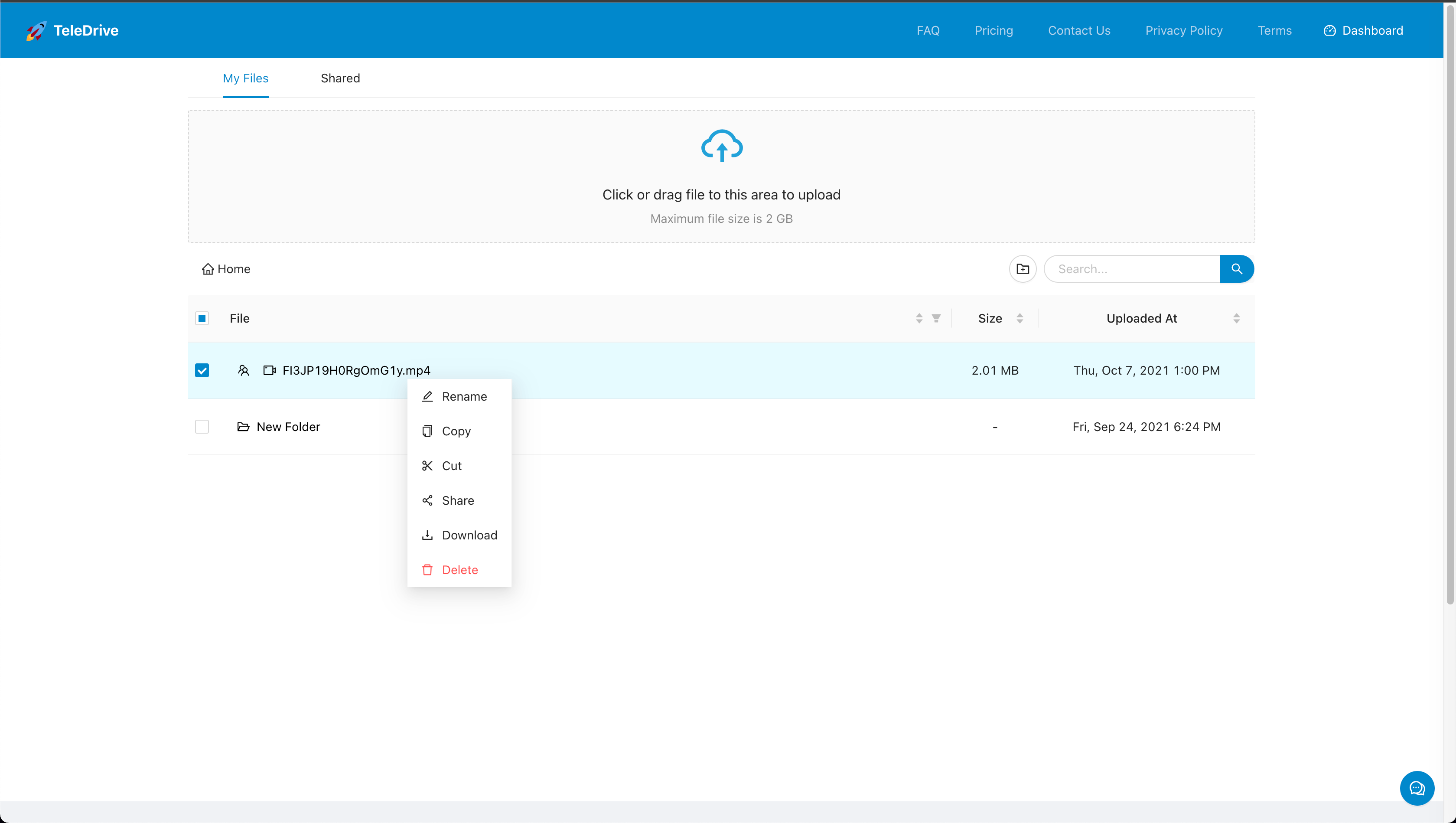1456x823 pixels.
Task: Click the cloud upload icon
Action: click(721, 145)
